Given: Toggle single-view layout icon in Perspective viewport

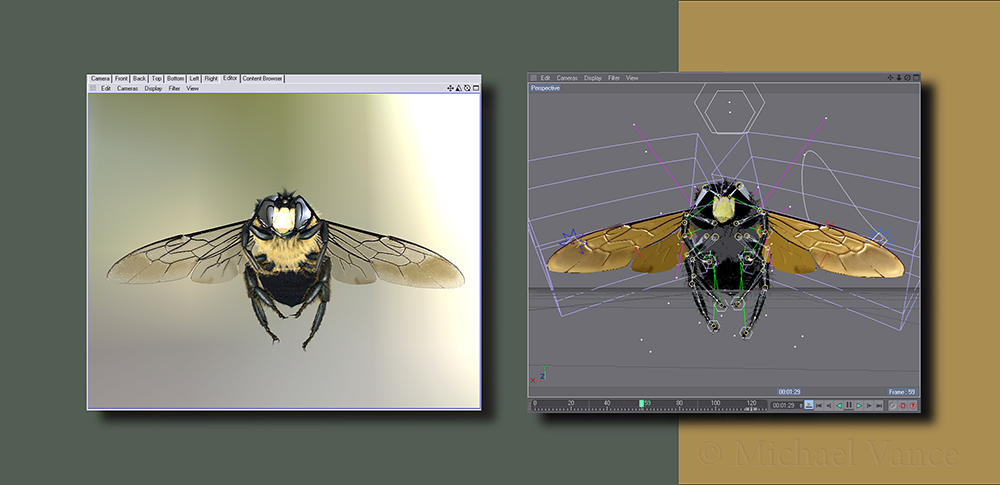Looking at the screenshot, I should pos(914,77).
